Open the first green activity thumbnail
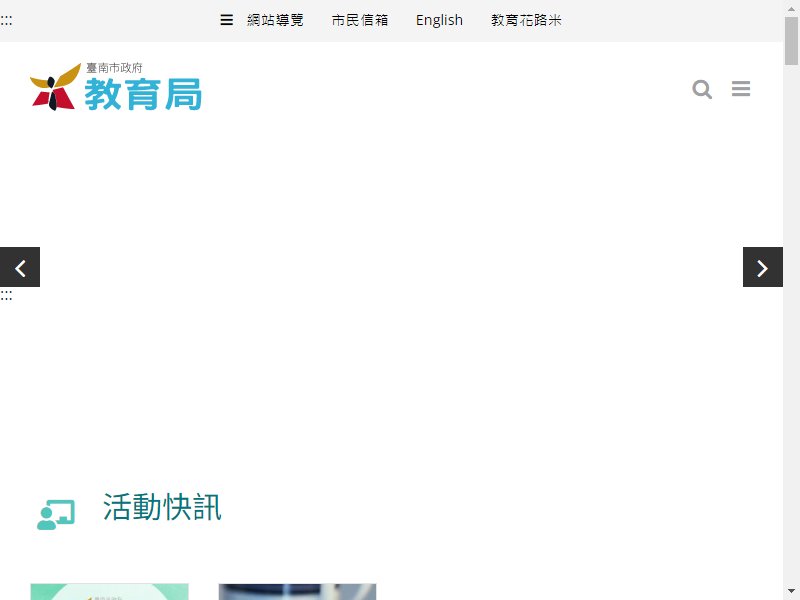This screenshot has width=800, height=600. (110, 592)
